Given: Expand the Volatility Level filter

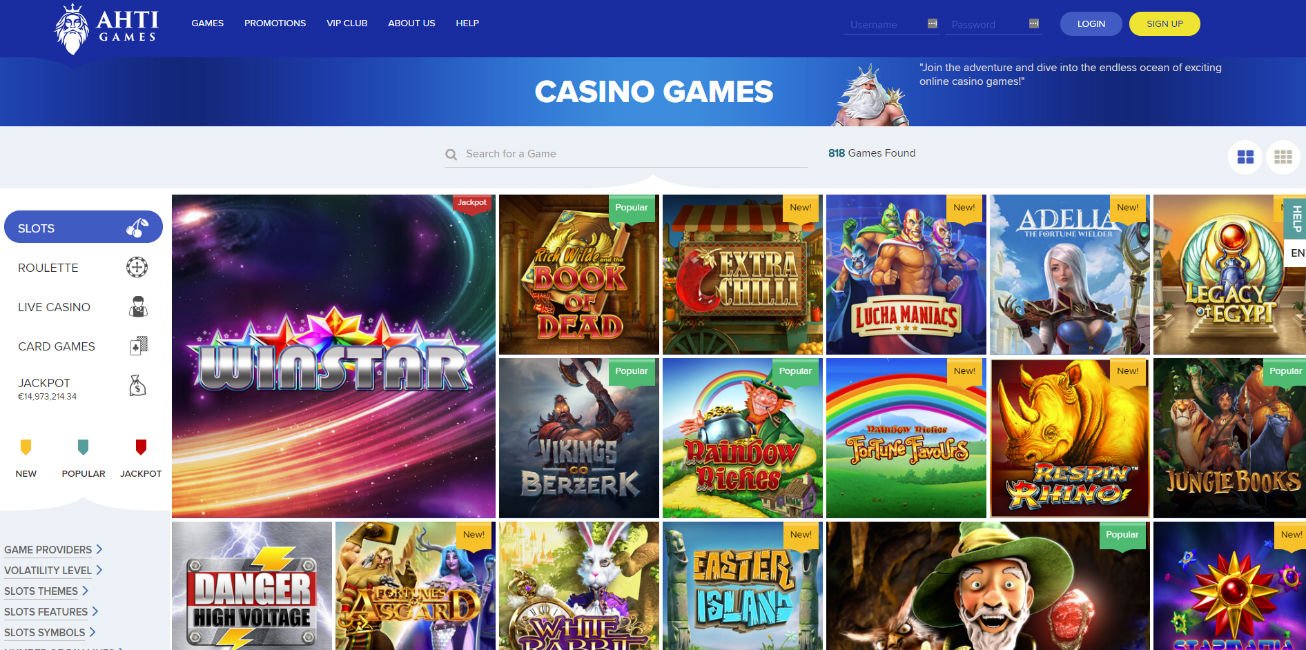Looking at the screenshot, I should (x=53, y=570).
